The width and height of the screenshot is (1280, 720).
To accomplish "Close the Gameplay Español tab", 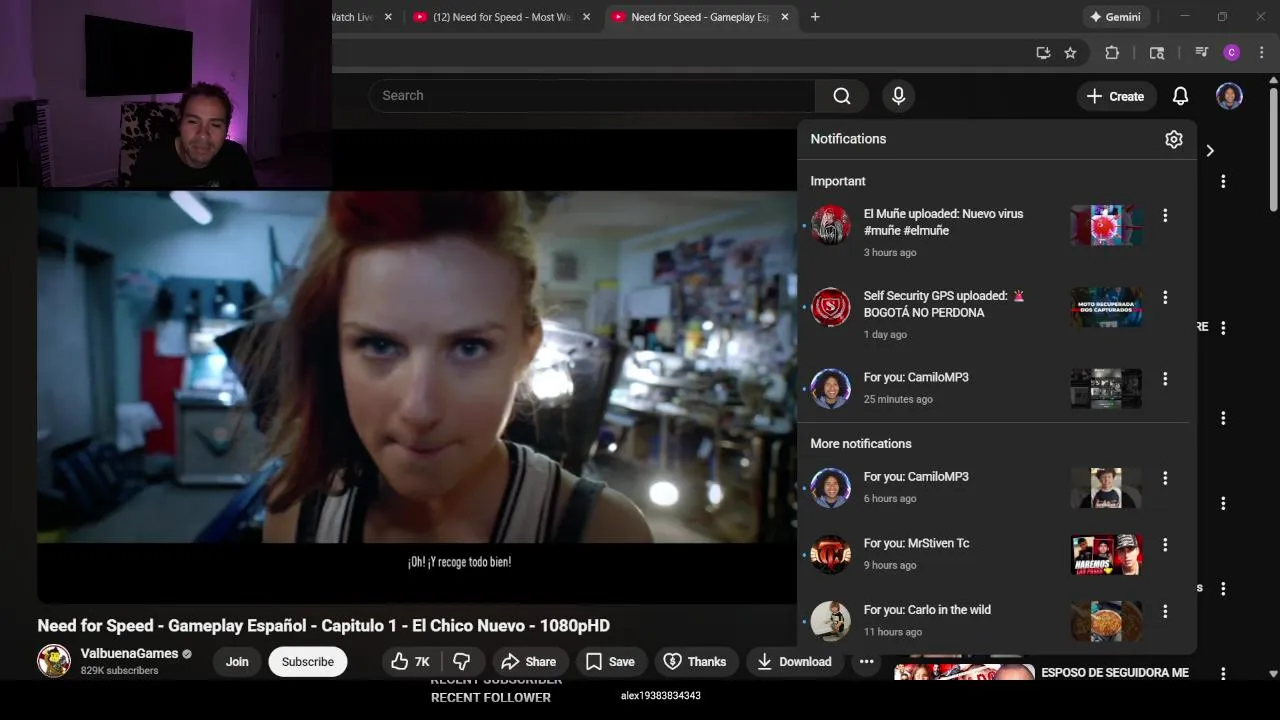I will pyautogui.click(x=785, y=17).
